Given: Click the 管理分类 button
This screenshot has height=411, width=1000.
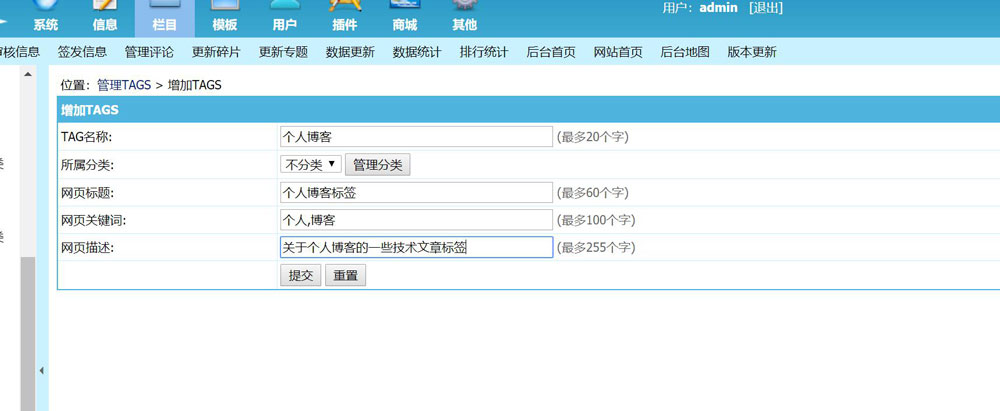Looking at the screenshot, I should 377,165.
